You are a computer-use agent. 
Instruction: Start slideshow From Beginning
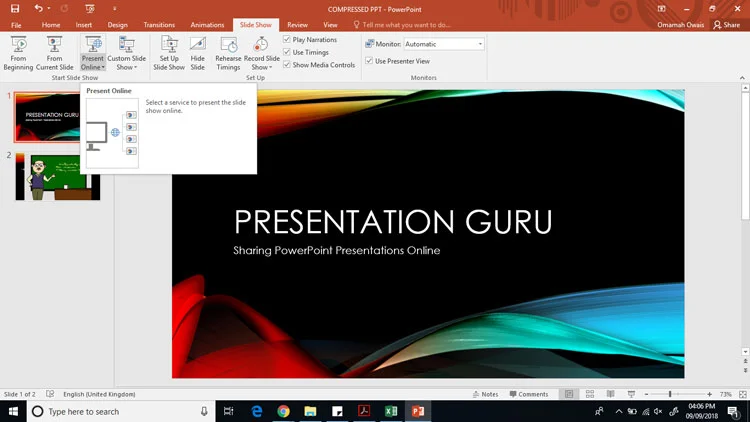(18, 52)
